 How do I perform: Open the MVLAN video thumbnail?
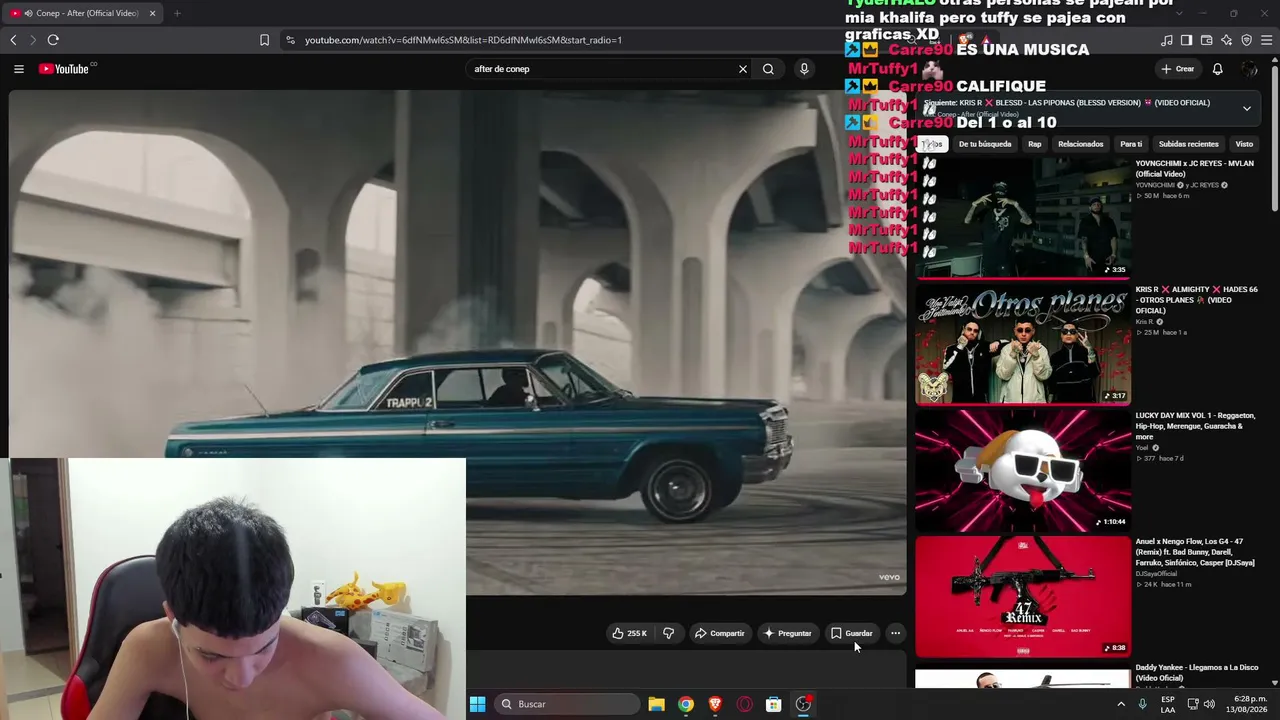(x=1023, y=217)
